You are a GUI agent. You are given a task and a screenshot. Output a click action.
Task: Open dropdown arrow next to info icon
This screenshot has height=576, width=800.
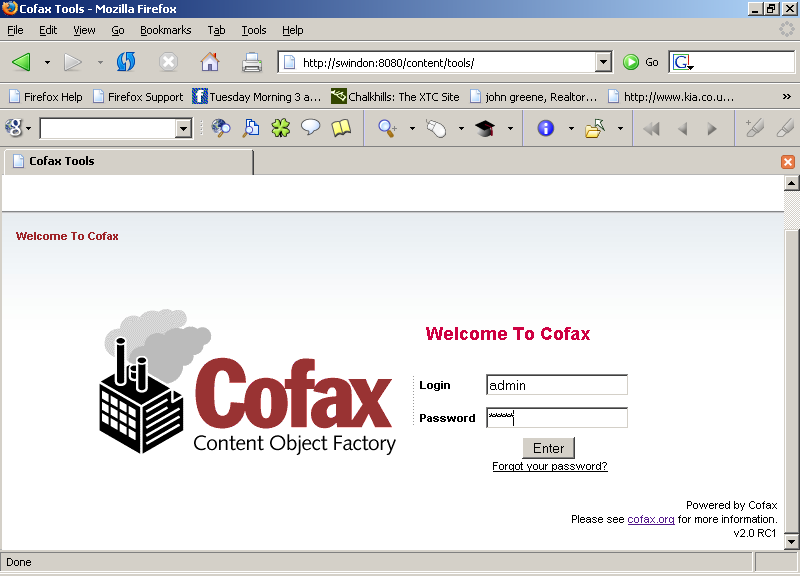(571, 129)
